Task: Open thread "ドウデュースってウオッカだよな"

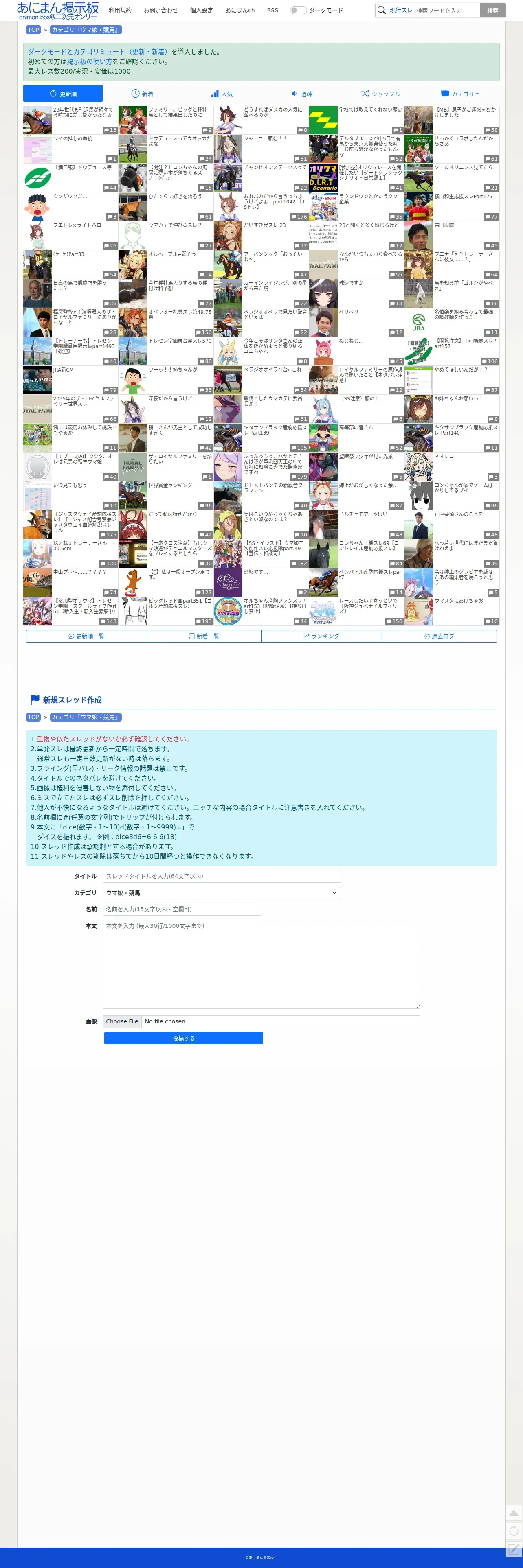Action: tap(180, 141)
